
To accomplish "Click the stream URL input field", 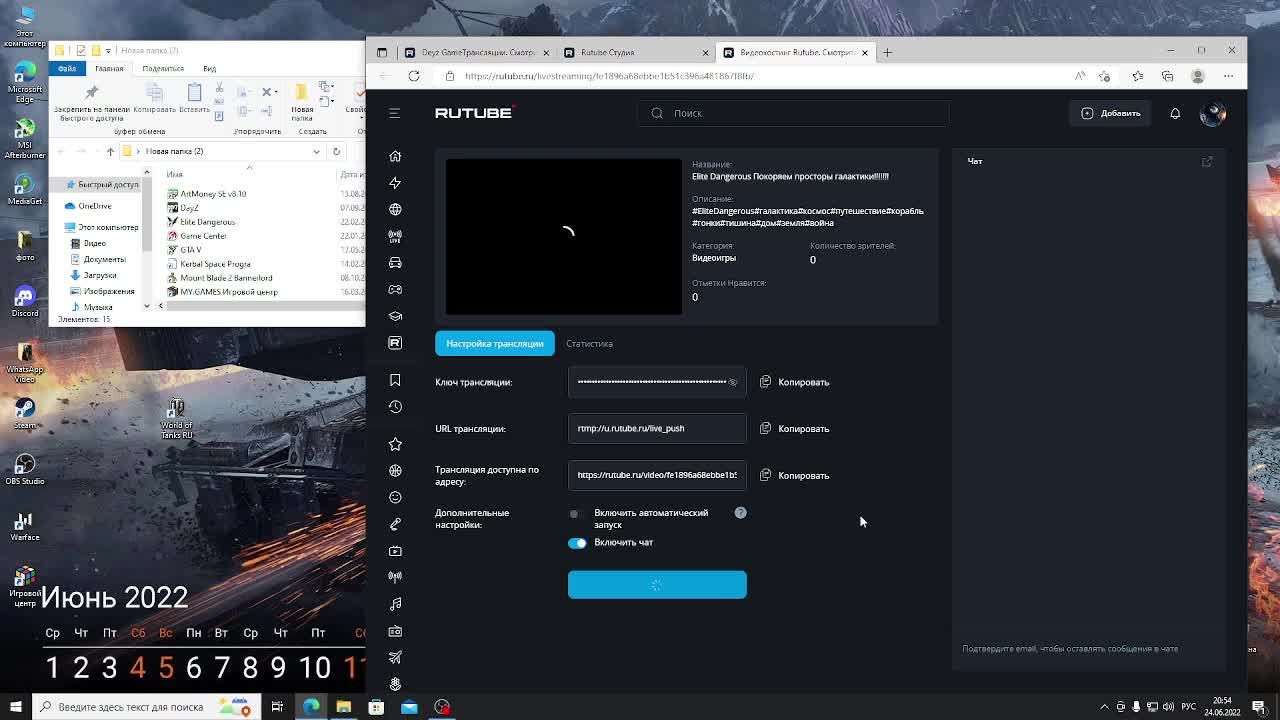I will [657, 428].
